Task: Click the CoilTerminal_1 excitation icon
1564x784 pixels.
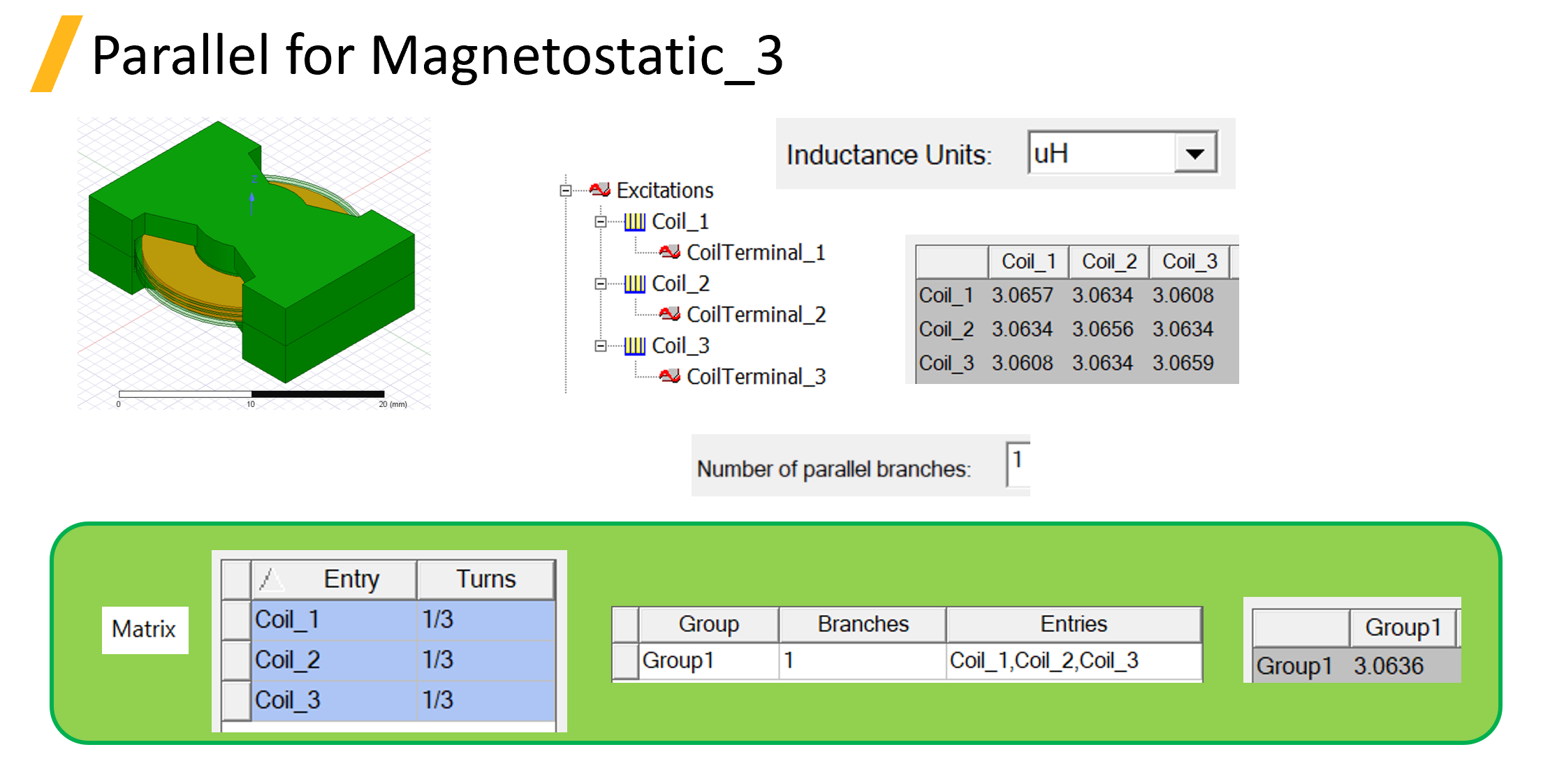Action: click(670, 252)
